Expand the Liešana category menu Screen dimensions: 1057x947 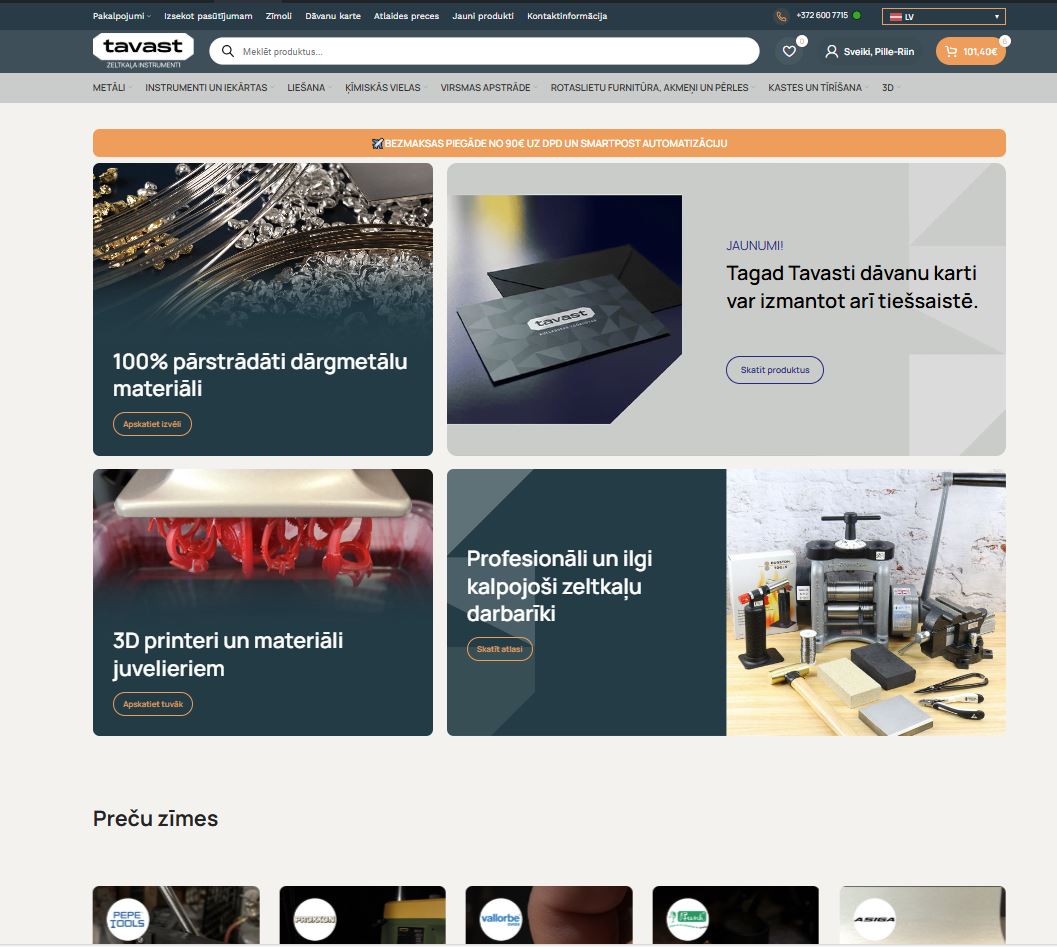pos(308,88)
